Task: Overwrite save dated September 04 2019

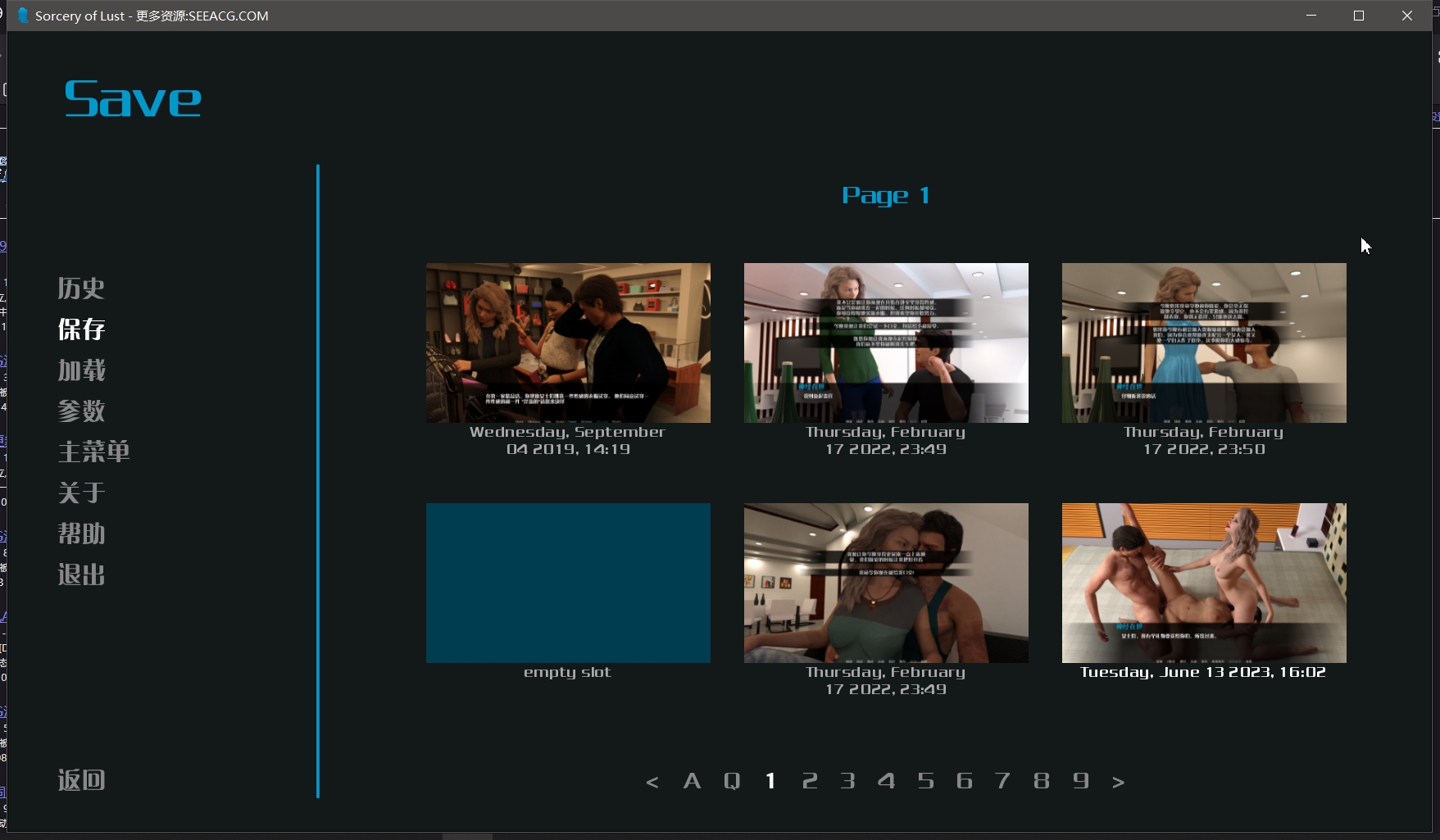Action: (x=568, y=360)
